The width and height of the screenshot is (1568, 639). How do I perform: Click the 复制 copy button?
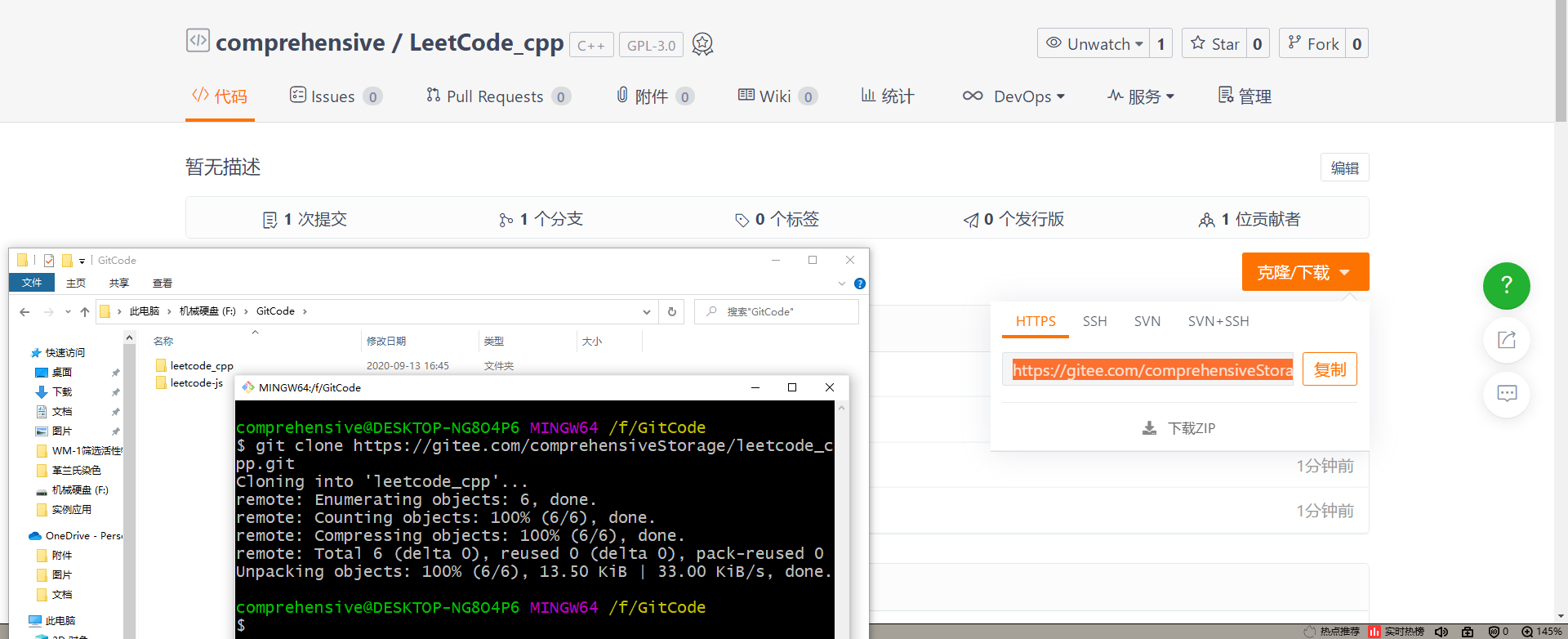(1330, 369)
